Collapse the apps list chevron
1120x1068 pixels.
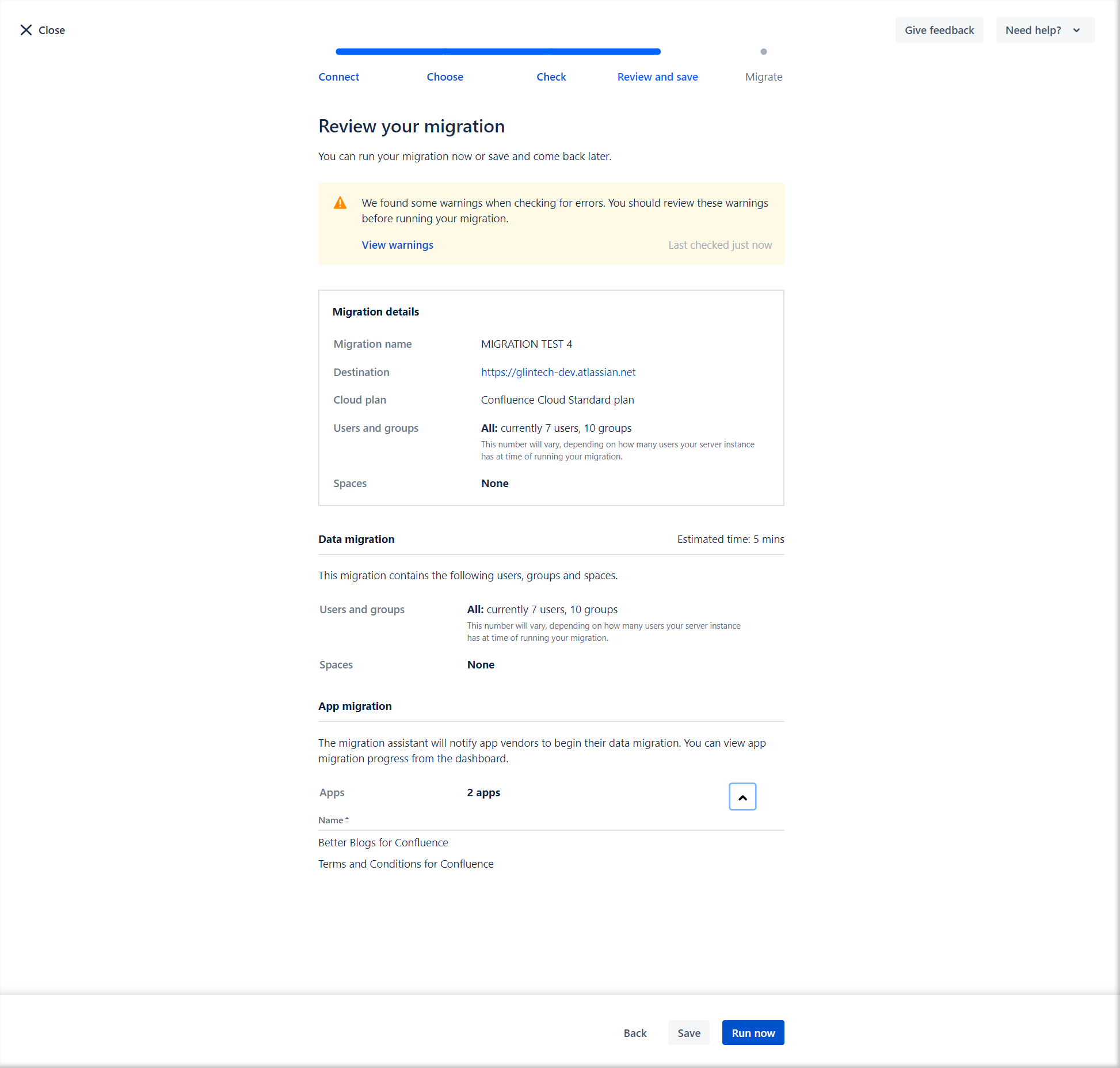(742, 797)
